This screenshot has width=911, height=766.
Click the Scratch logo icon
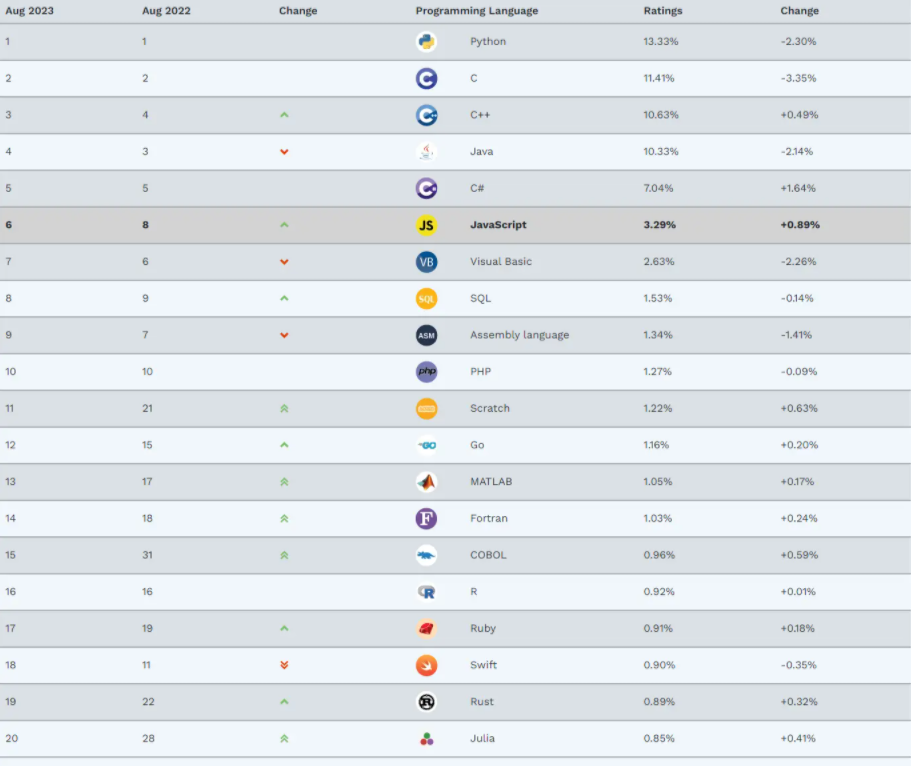coord(427,409)
